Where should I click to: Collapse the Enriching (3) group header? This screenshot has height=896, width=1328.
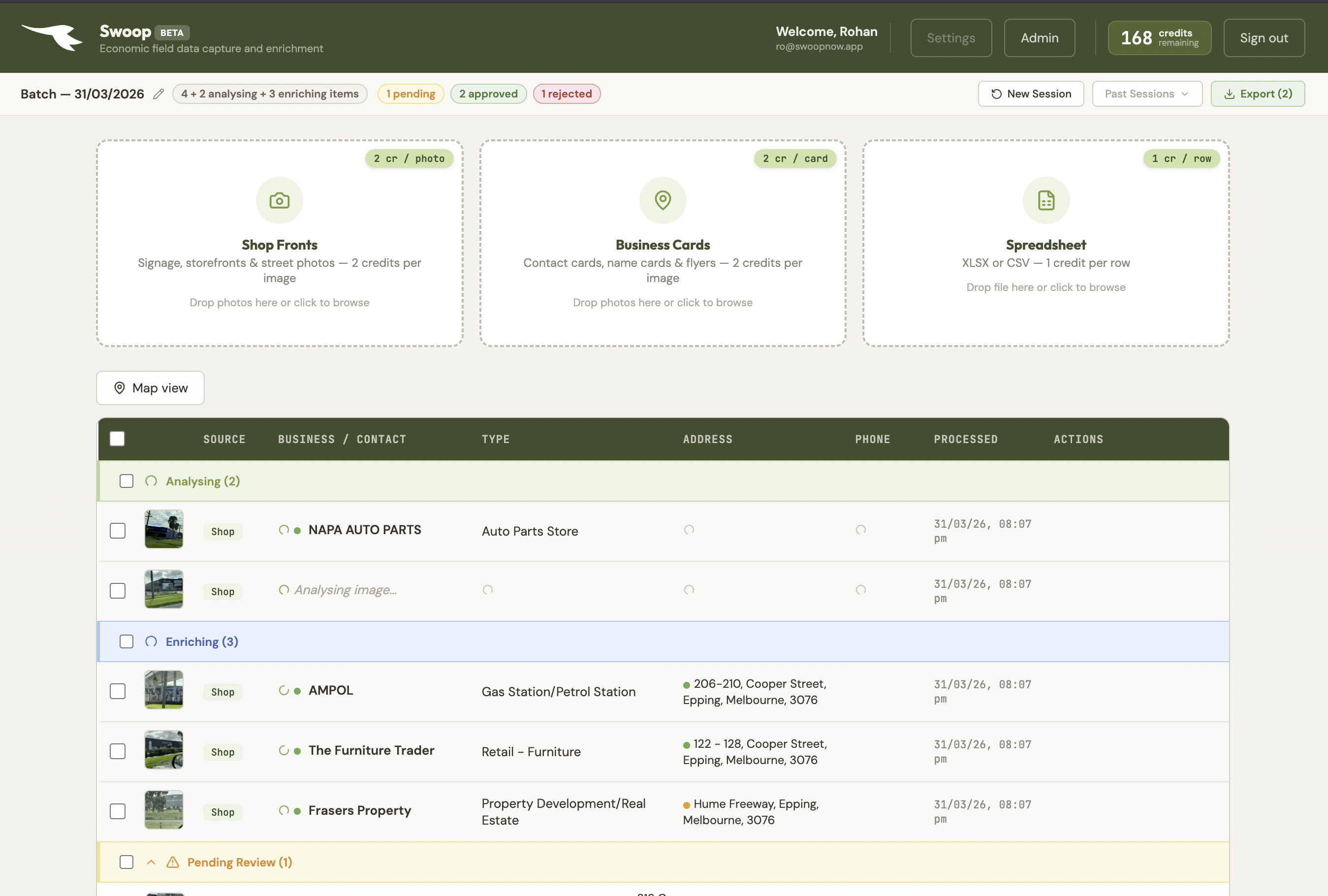coord(202,641)
